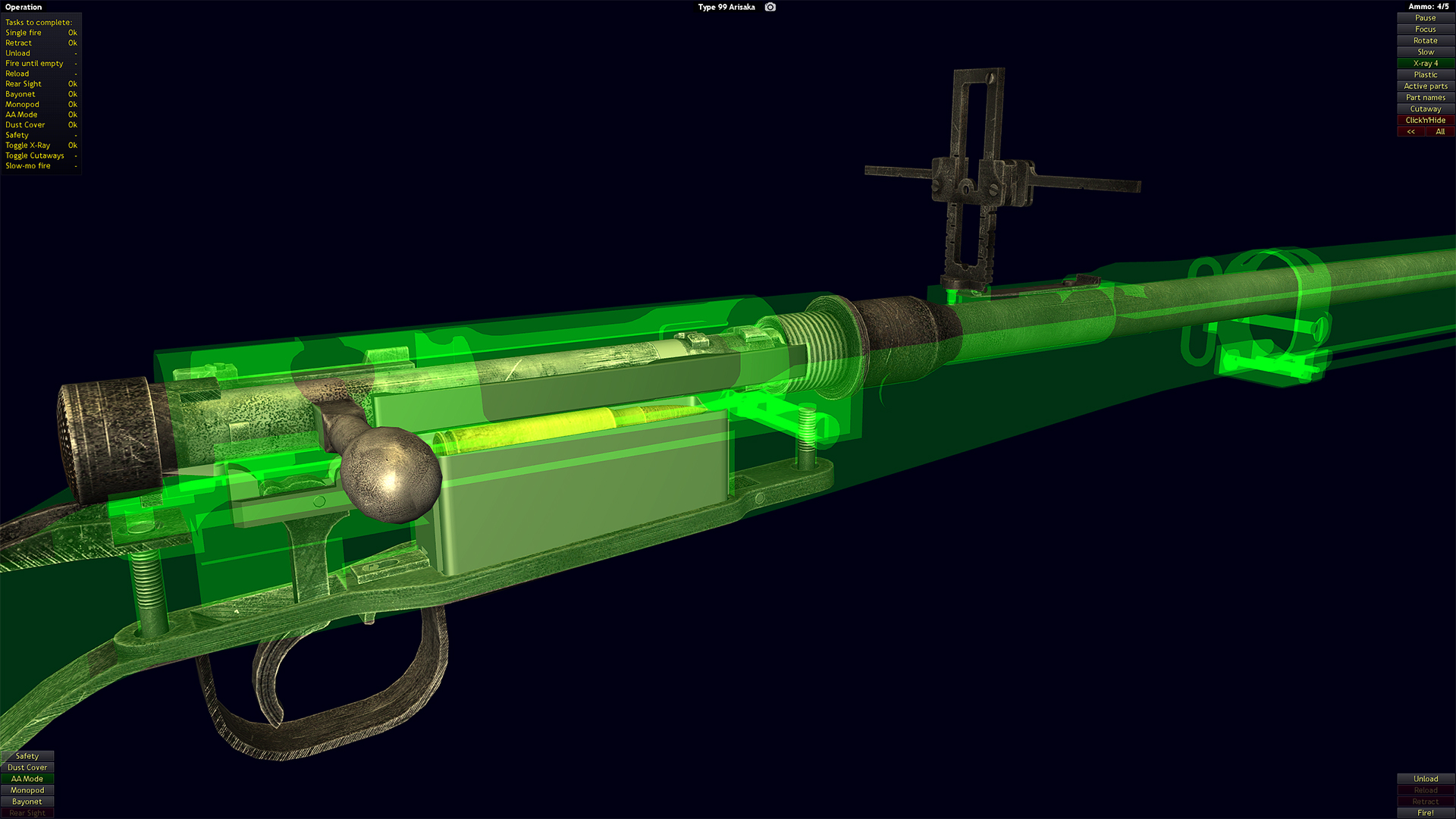Select the 'Toggle X-Ray' task row
Screen dimensions: 1456x819
(41, 146)
